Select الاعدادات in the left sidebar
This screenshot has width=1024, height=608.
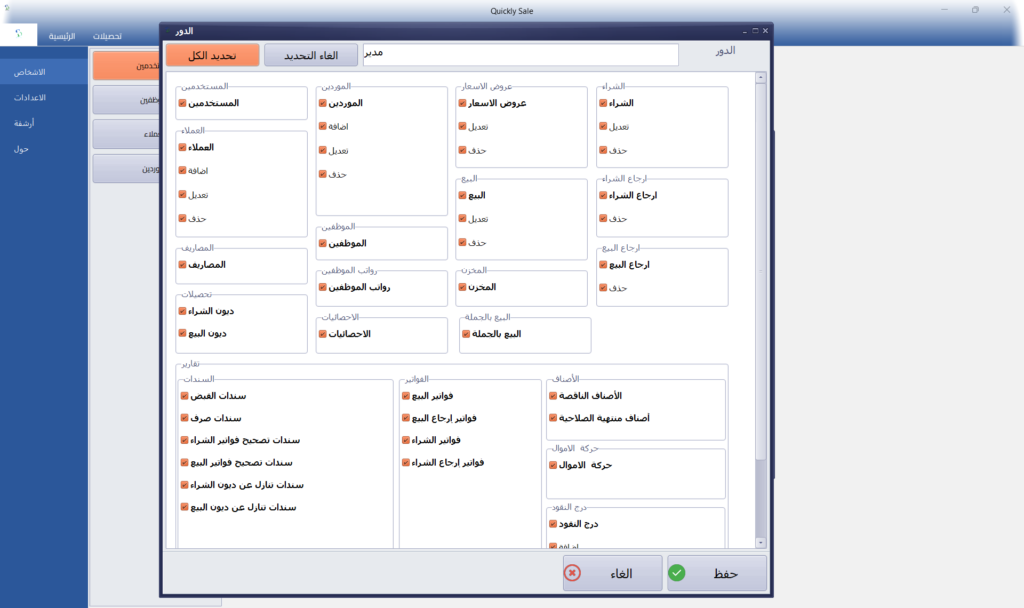click(x=44, y=97)
